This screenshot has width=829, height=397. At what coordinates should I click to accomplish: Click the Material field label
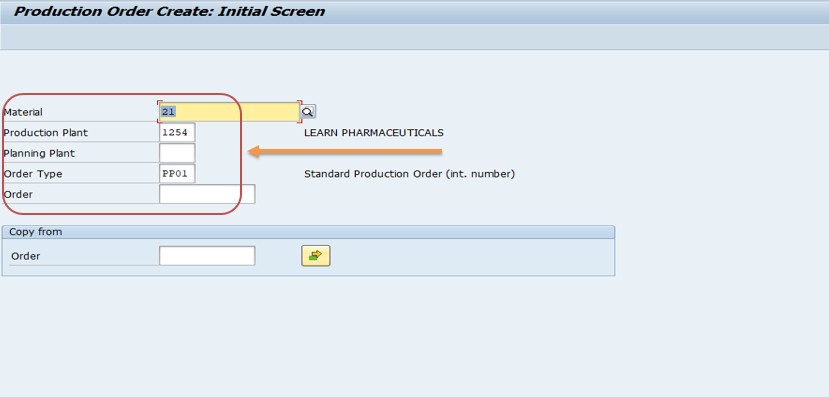point(23,112)
